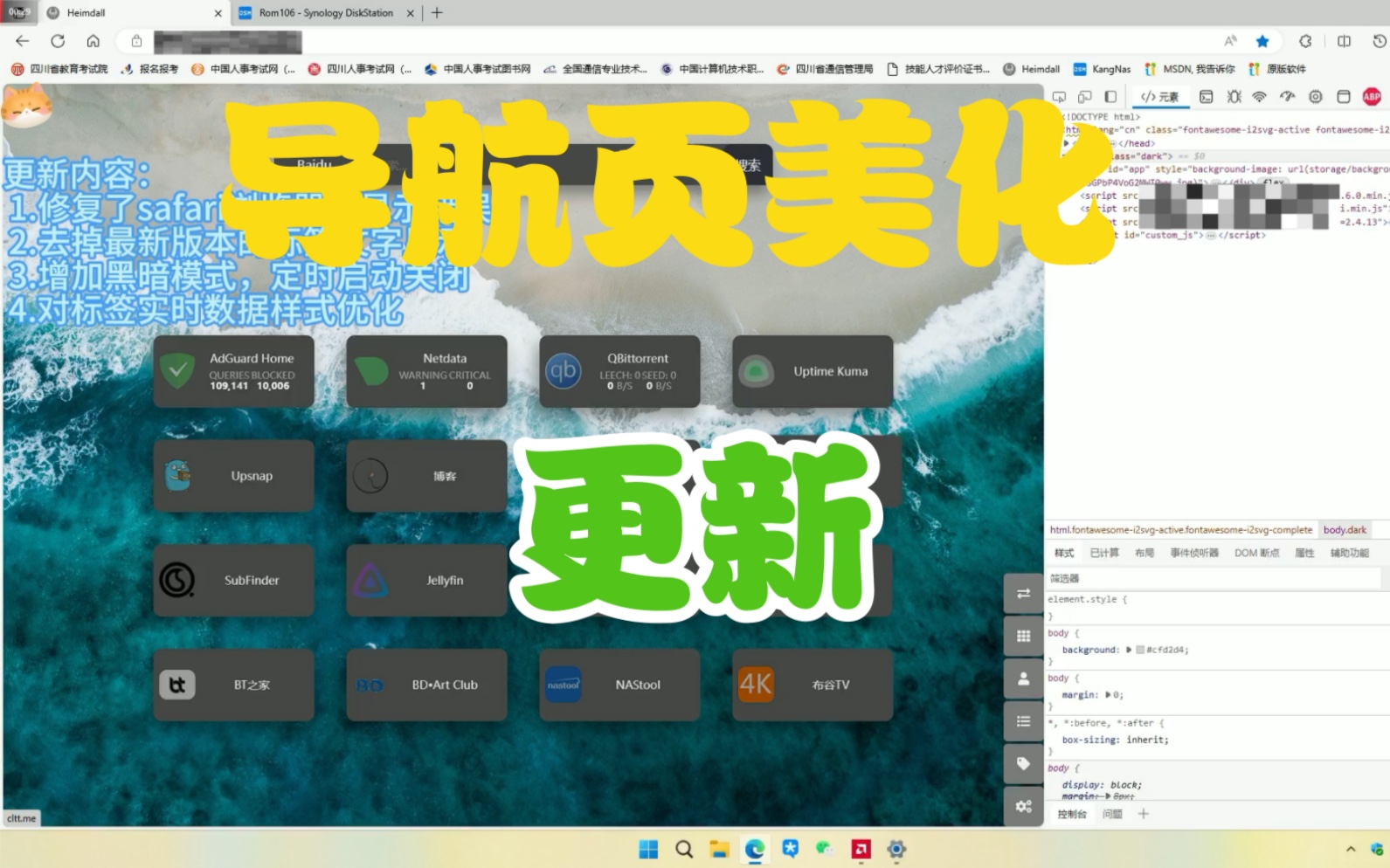Expand the margin: 0 property triangle
This screenshot has width=1390, height=868.
click(x=1109, y=695)
